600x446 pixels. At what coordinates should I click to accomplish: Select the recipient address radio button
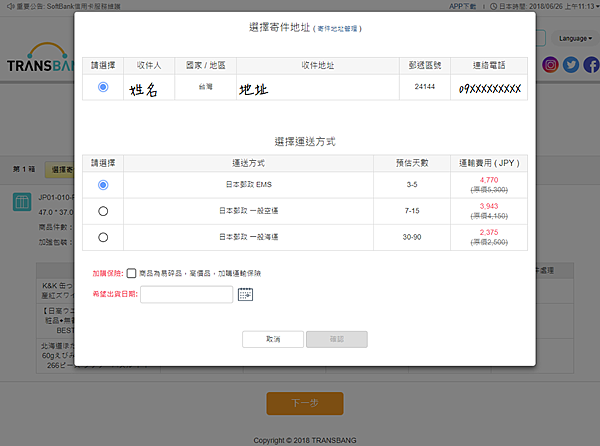click(x=103, y=87)
